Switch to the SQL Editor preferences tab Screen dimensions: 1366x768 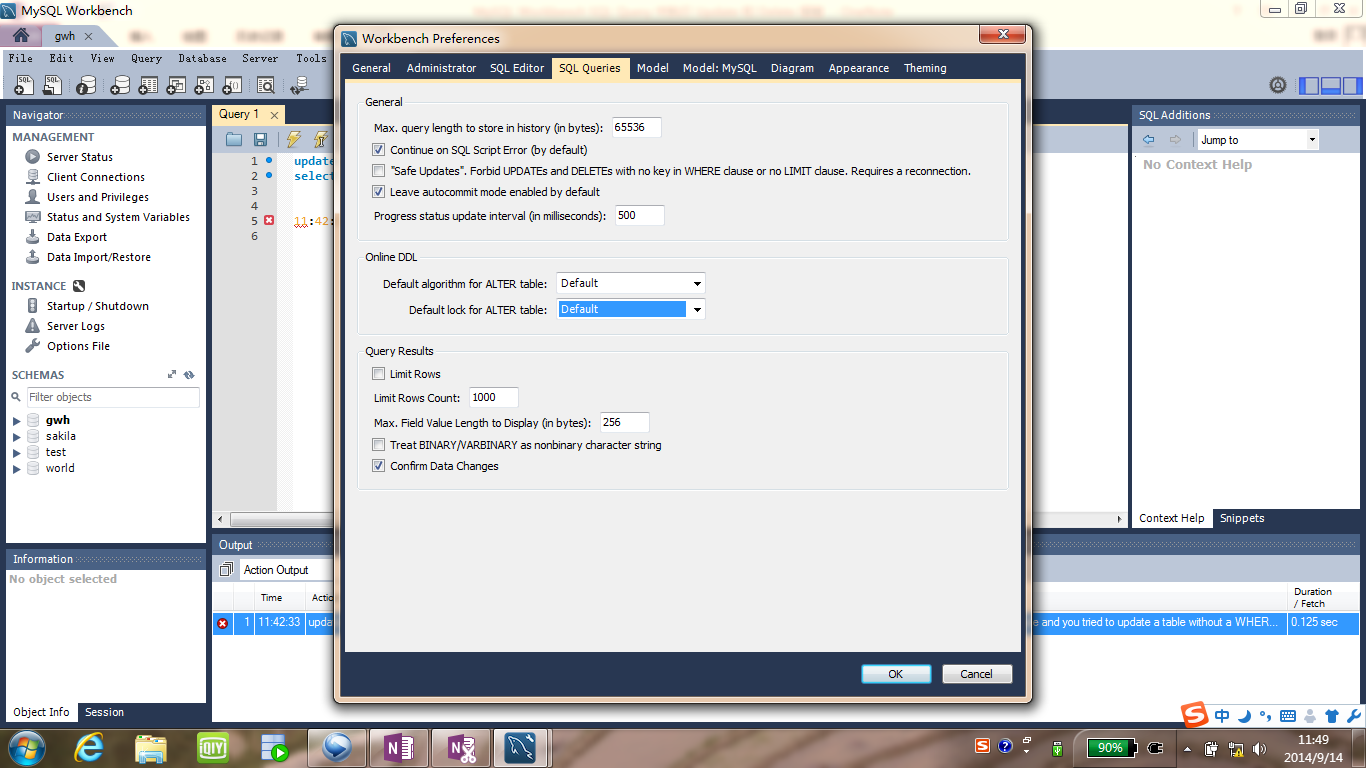tap(517, 68)
